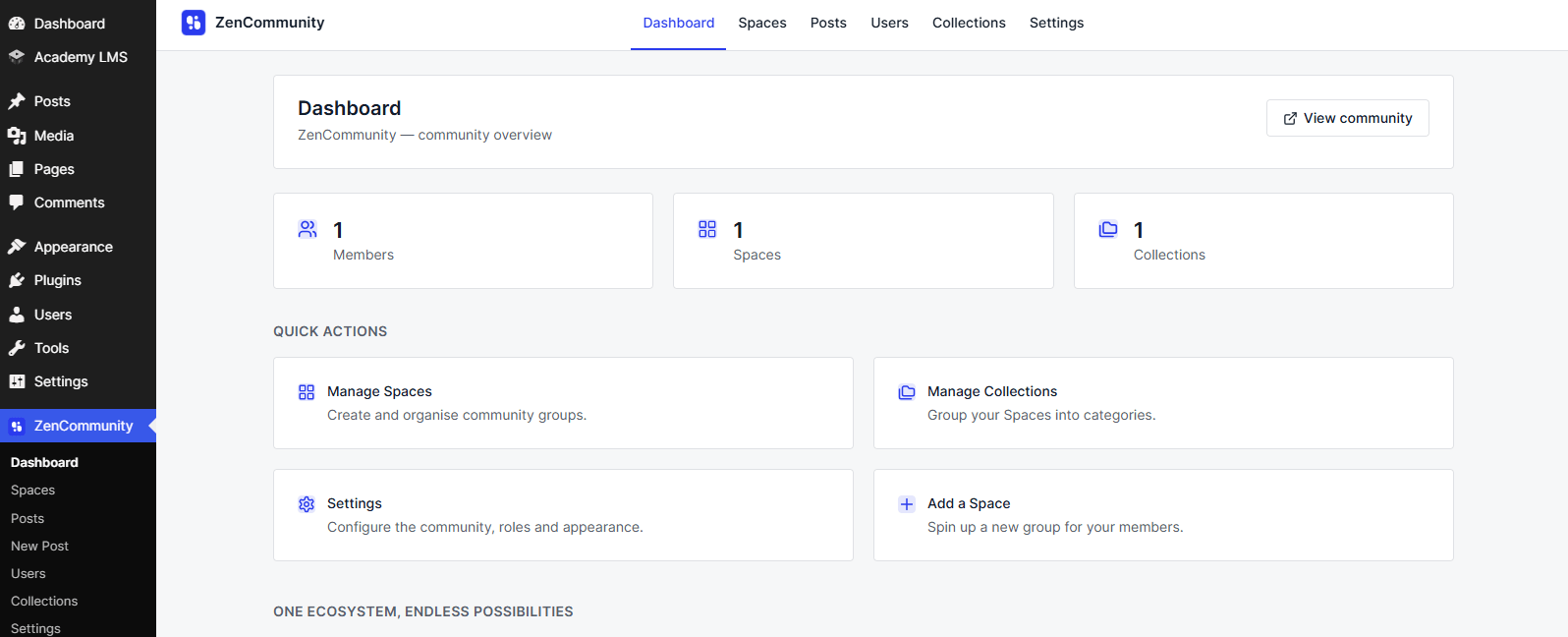Click the ZenCommunity logo icon in header
Screen dimensions: 1568x637
[x=194, y=23]
